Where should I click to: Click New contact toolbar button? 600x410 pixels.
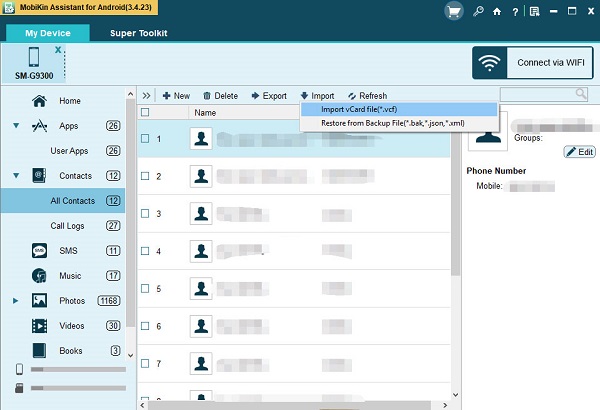[176, 96]
